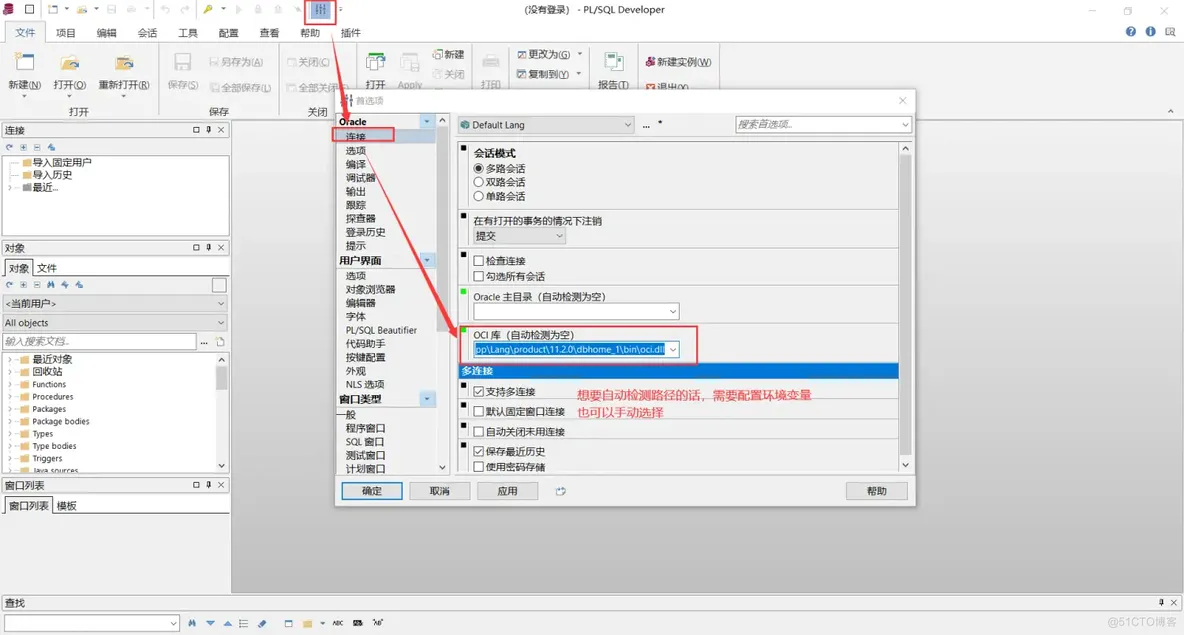Click the reset icon next to 应用 button

click(560, 491)
